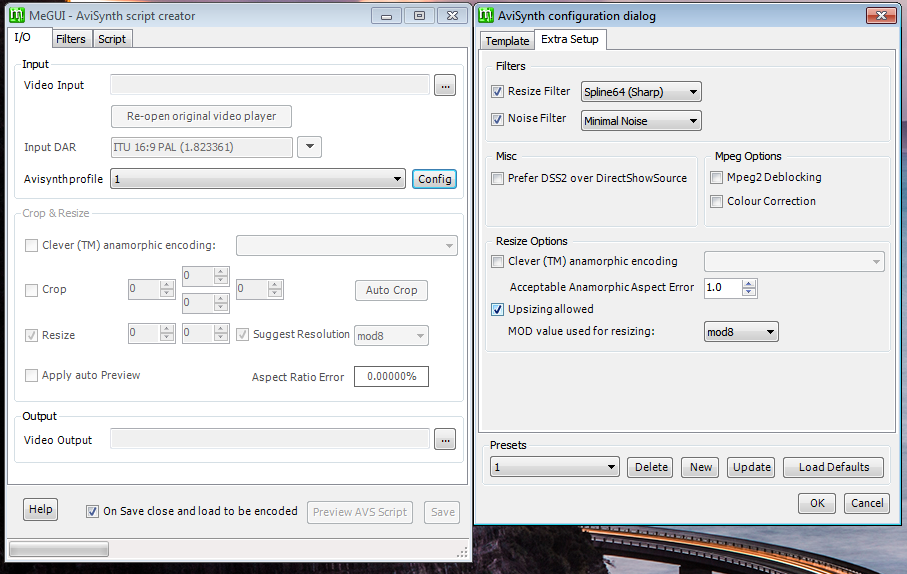This screenshot has height=574, width=907.
Task: Click the Delete preset button
Action: [651, 467]
